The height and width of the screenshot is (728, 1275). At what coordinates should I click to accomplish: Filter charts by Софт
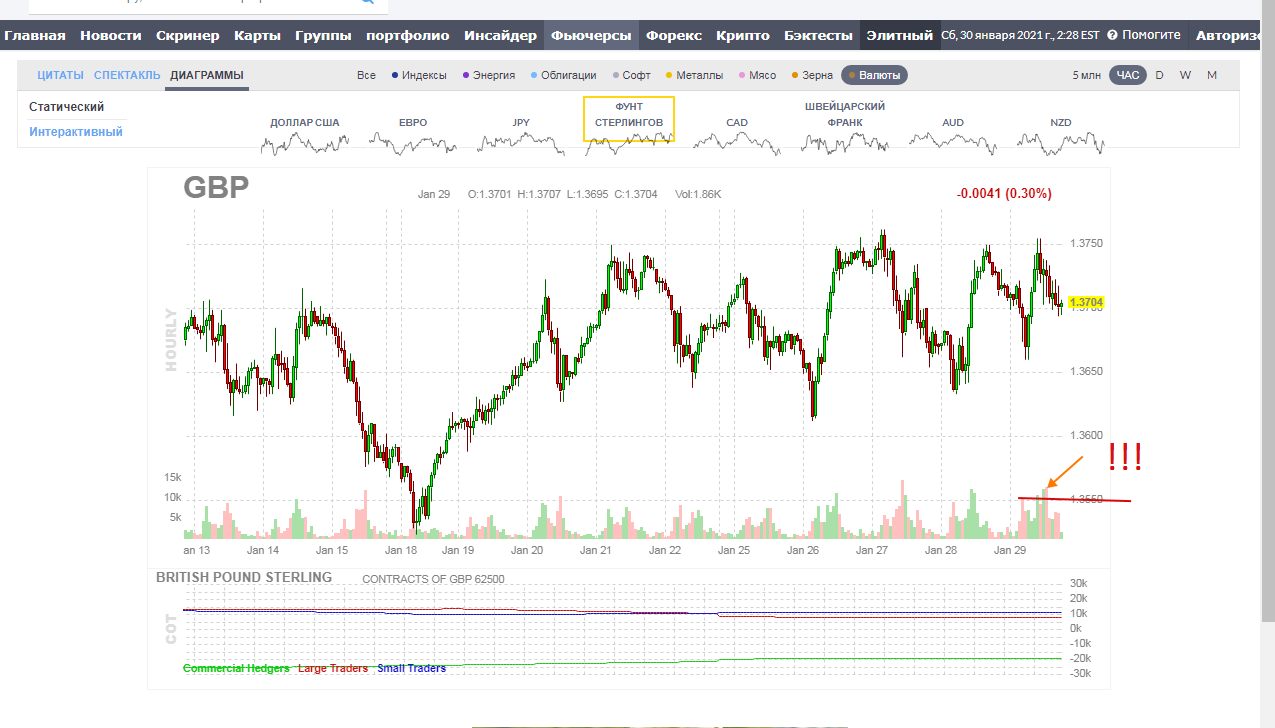click(631, 75)
